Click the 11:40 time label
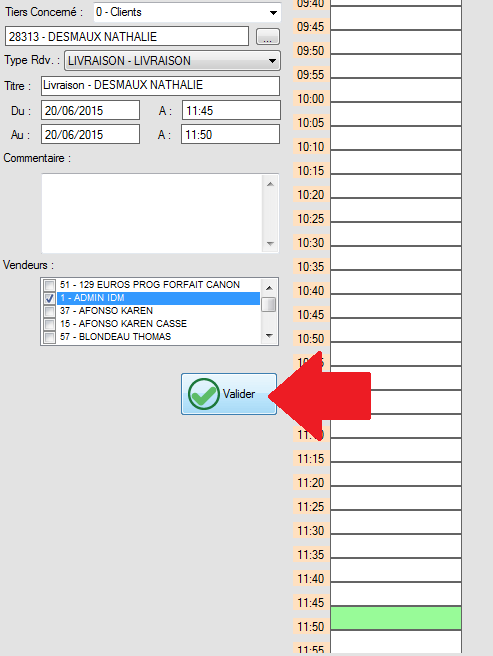The image size is (493, 656). 311,579
